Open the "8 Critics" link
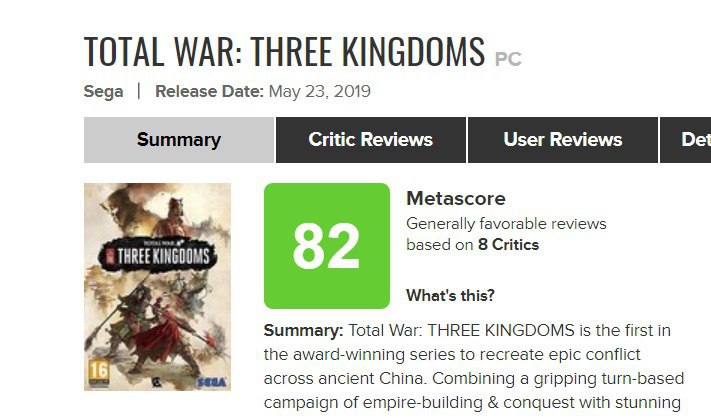This screenshot has width=711, height=418. [507, 244]
